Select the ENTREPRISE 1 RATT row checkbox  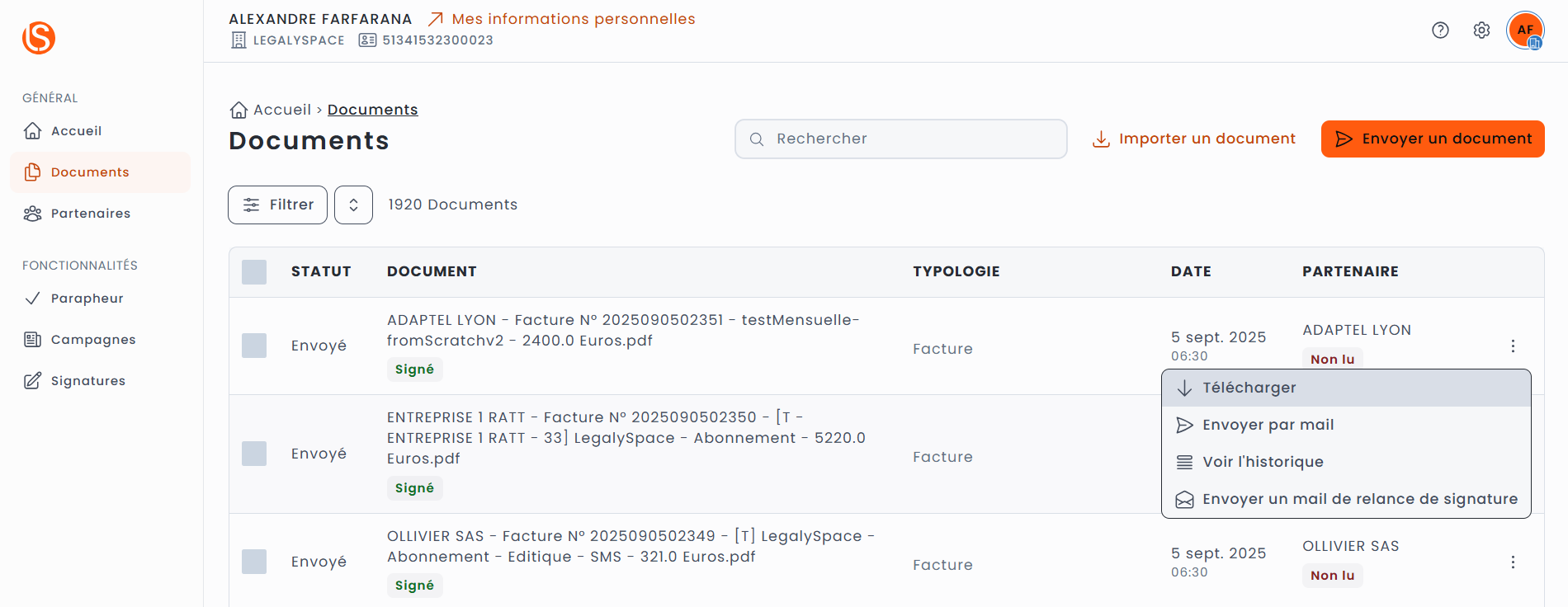tap(254, 454)
